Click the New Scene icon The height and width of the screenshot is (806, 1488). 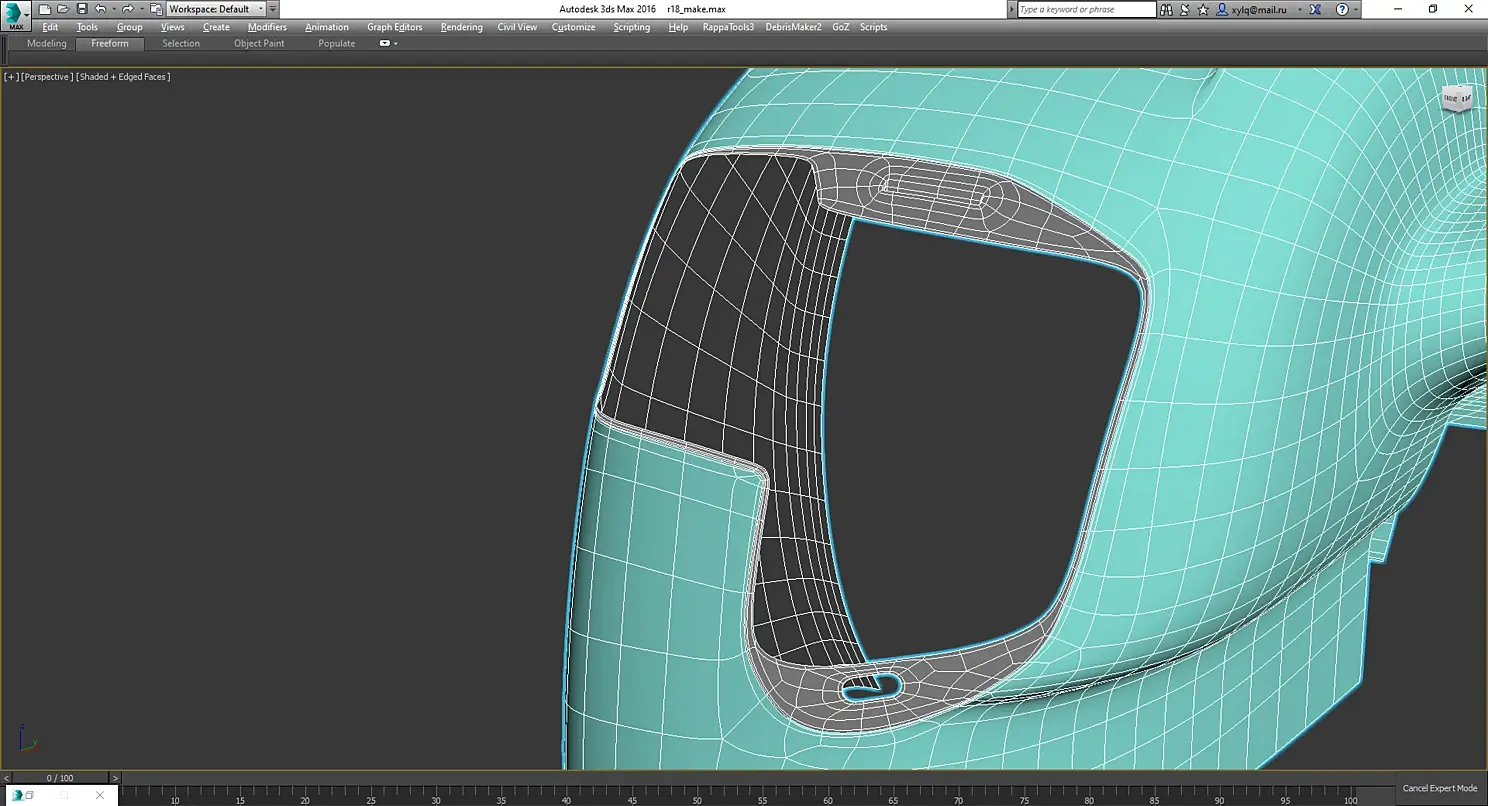click(45, 9)
